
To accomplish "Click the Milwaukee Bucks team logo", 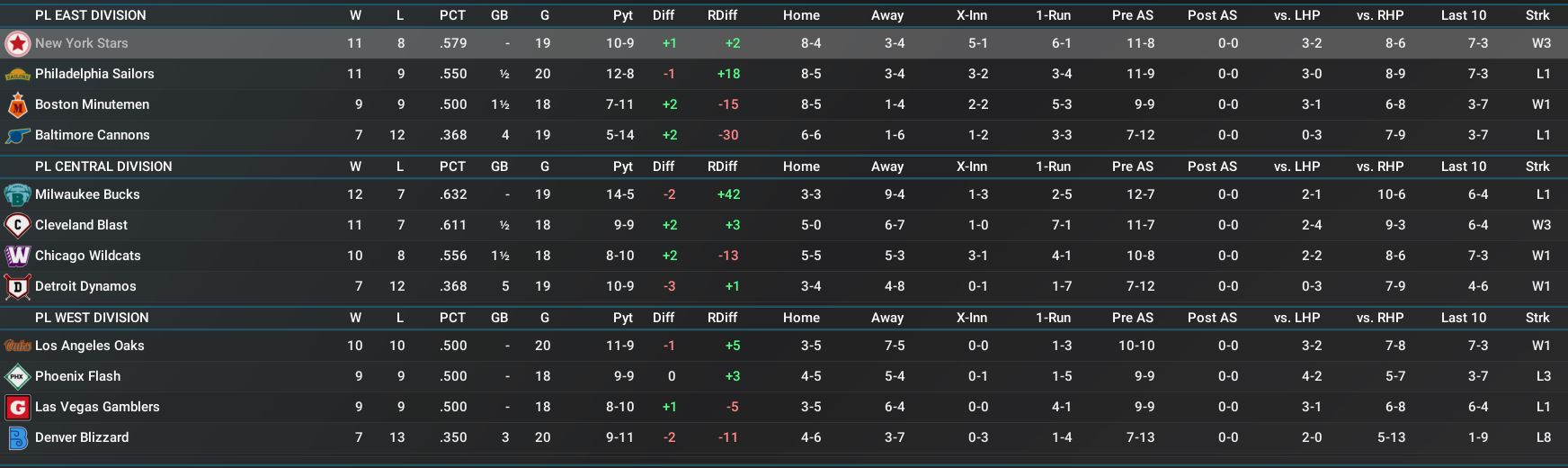I will click(x=17, y=194).
